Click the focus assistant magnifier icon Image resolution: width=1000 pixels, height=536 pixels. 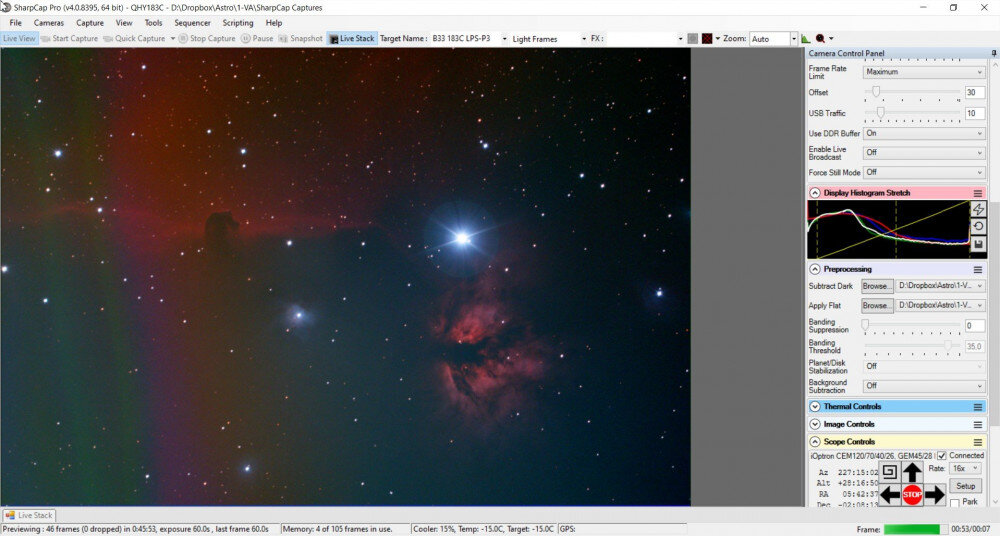(820, 38)
